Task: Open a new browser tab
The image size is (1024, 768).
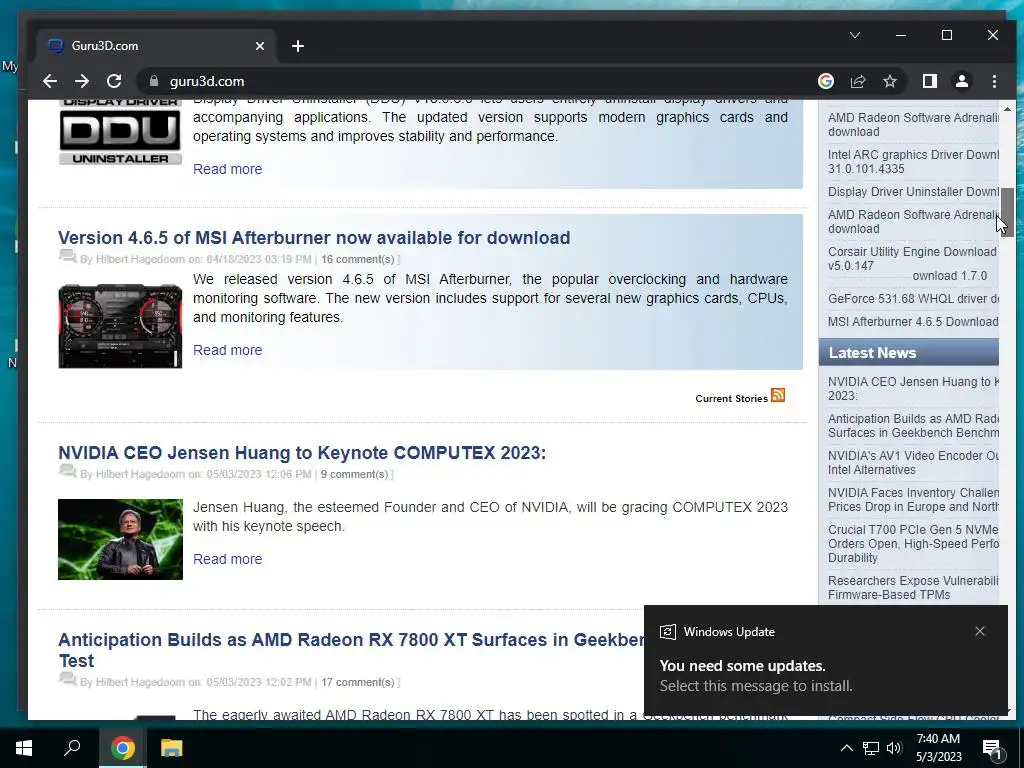Action: tap(298, 46)
